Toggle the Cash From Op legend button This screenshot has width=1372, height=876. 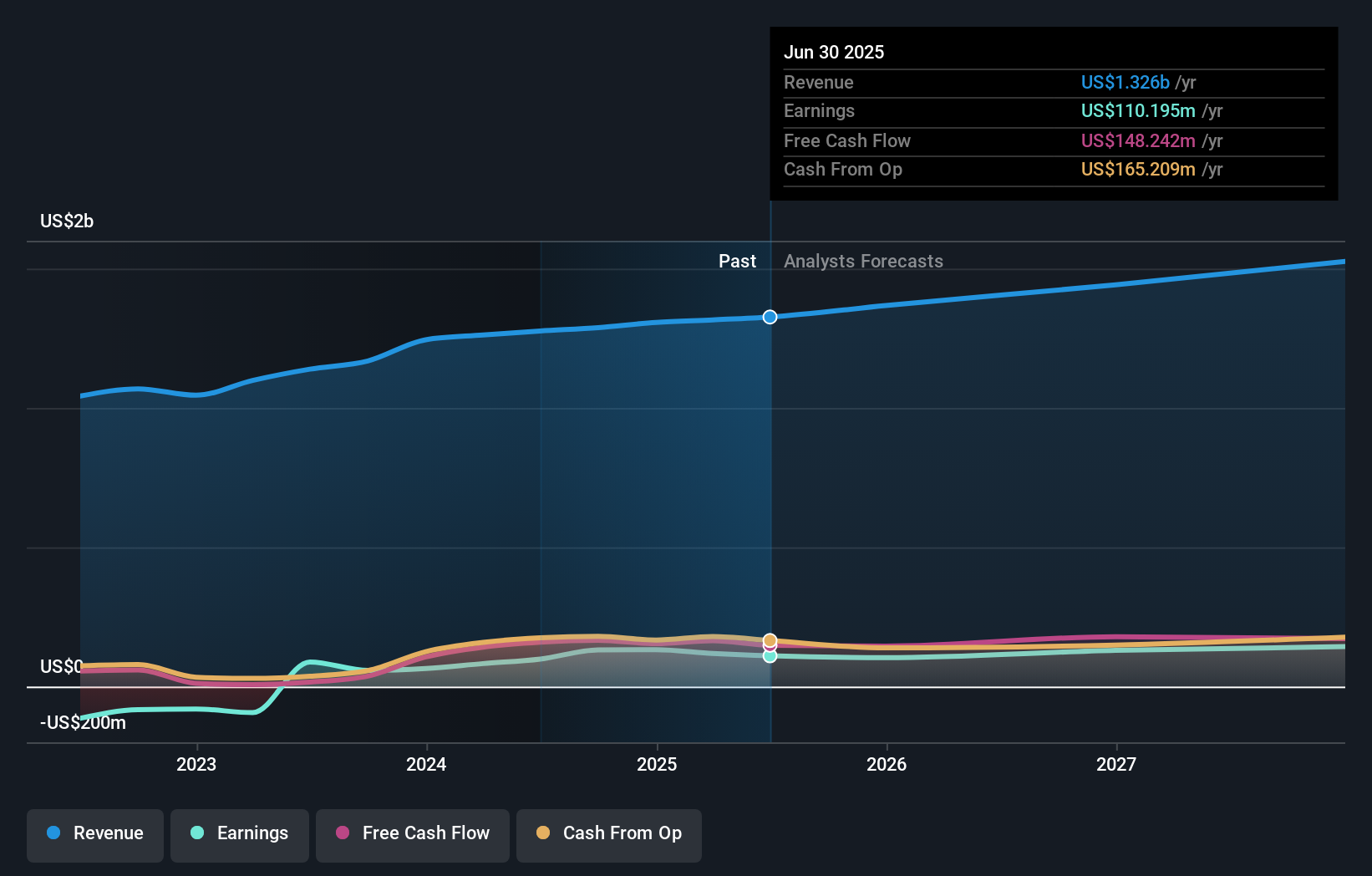[609, 835]
